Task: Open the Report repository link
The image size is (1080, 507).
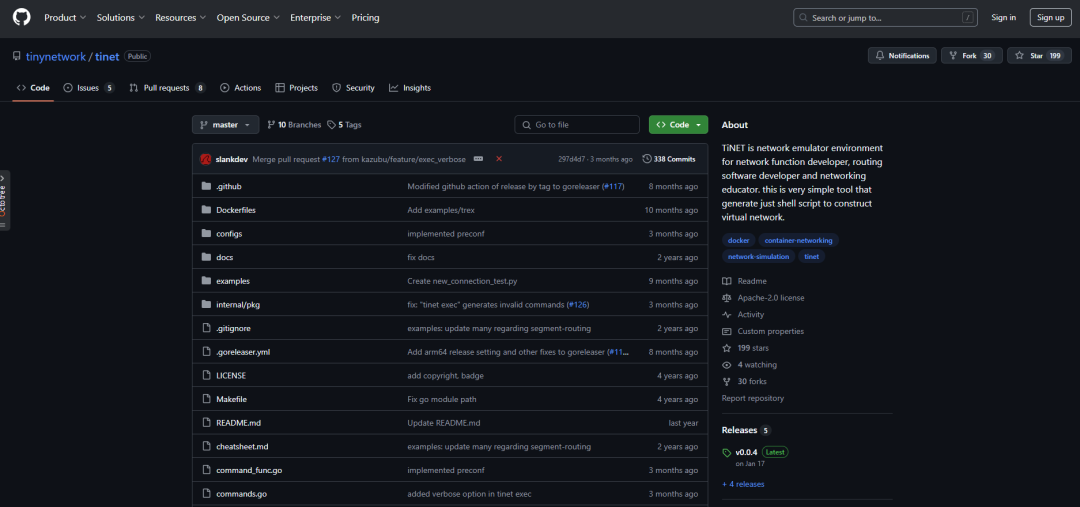Action: tap(753, 398)
